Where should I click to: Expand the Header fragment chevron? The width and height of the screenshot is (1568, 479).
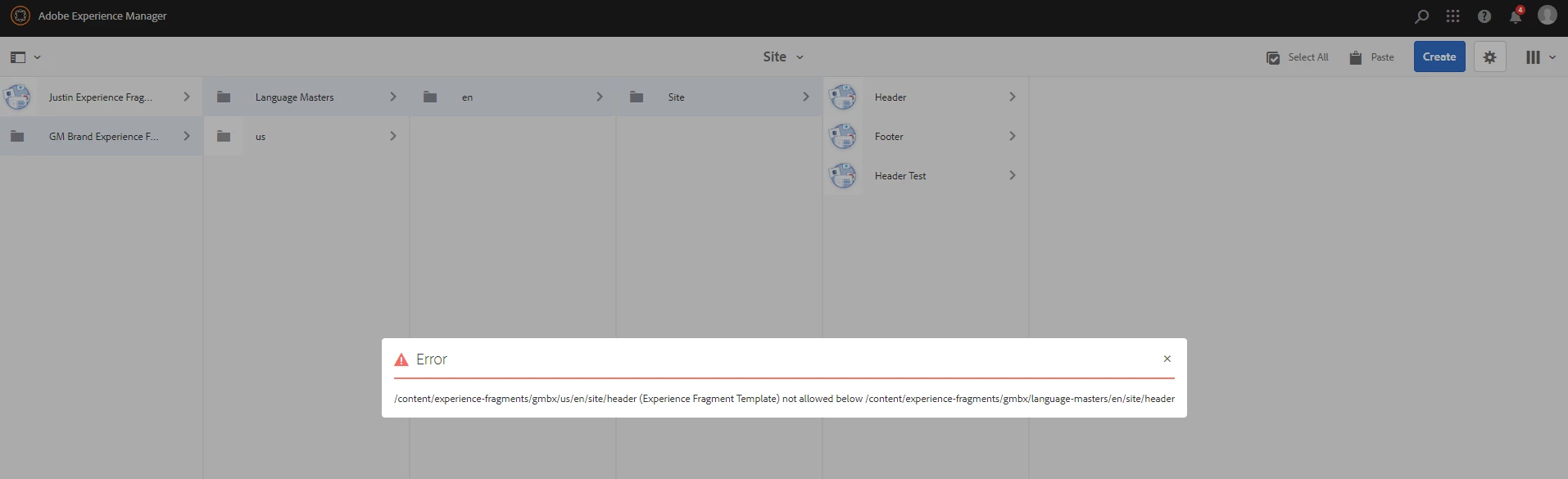(1013, 97)
